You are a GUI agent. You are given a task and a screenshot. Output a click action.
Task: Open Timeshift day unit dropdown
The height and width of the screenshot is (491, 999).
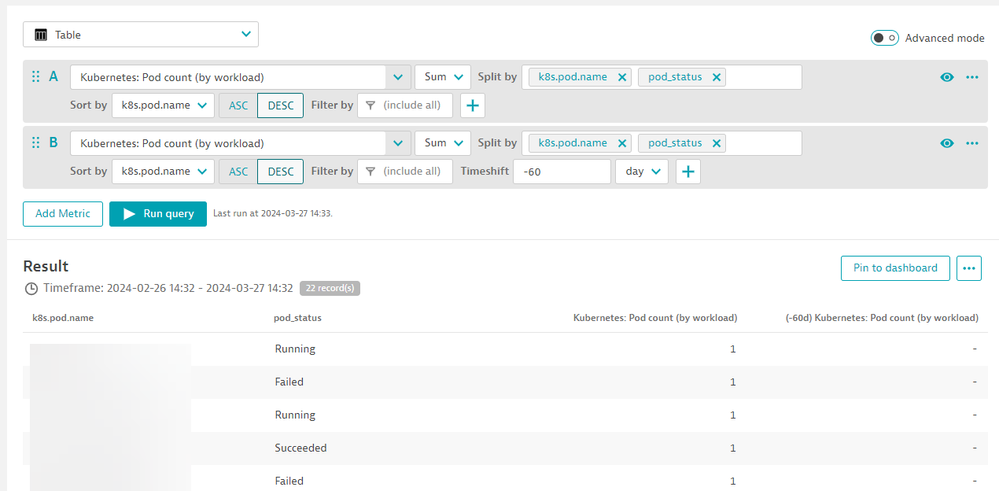pyautogui.click(x=641, y=172)
